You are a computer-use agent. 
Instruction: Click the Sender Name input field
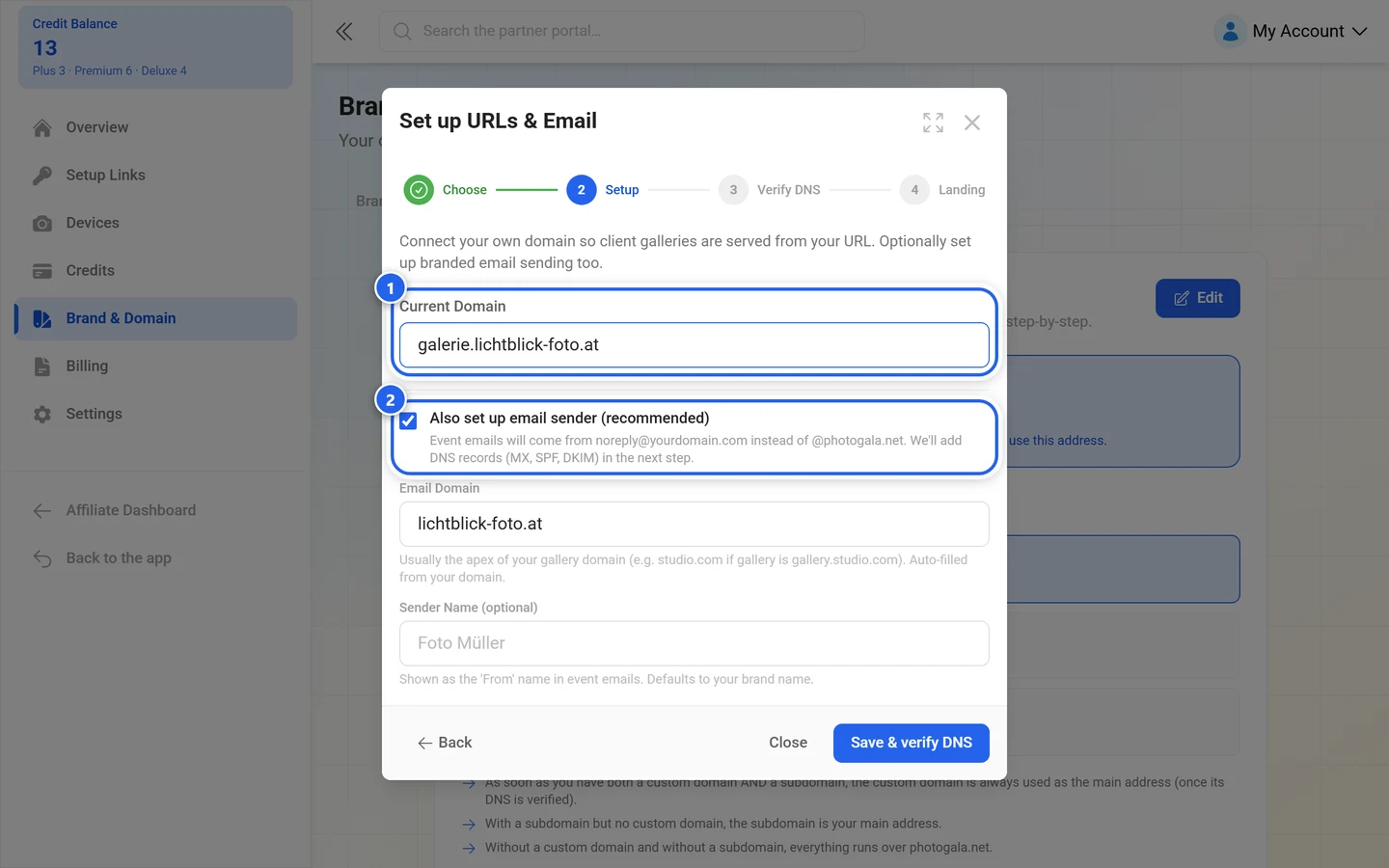pos(694,643)
